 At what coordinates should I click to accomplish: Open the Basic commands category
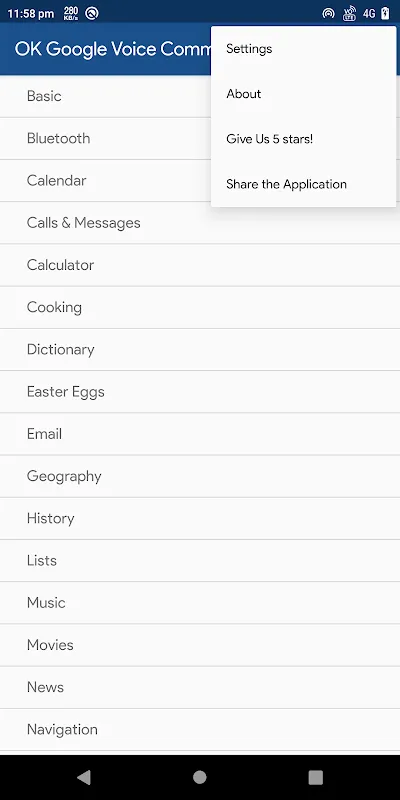point(105,96)
